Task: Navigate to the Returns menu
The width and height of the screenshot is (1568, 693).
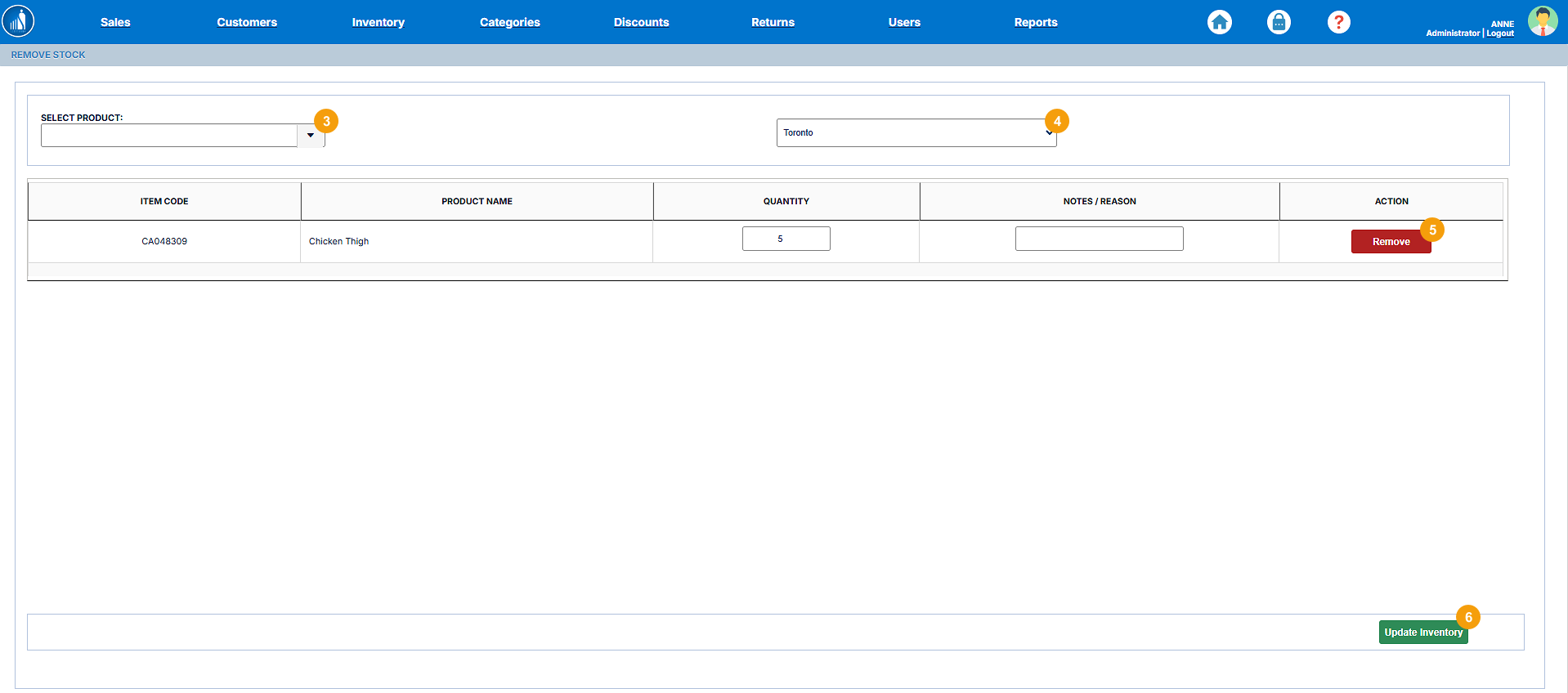Action: (x=773, y=22)
